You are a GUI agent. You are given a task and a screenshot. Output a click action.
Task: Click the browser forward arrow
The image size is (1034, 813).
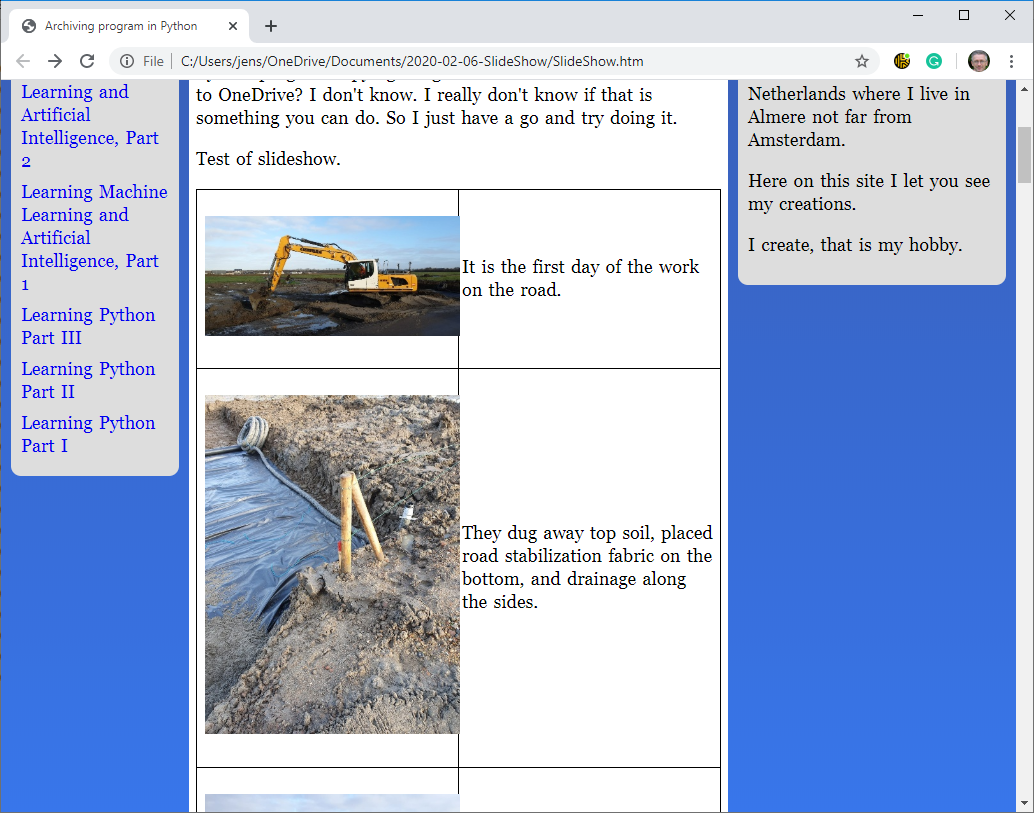click(55, 61)
